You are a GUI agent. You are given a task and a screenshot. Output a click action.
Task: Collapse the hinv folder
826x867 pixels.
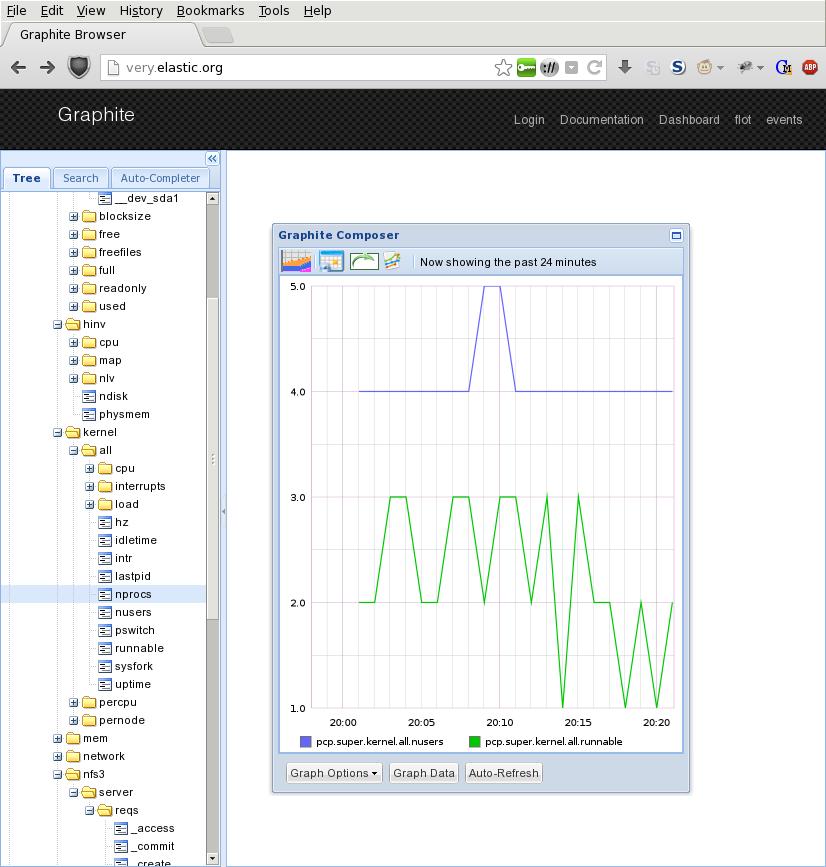(57, 325)
